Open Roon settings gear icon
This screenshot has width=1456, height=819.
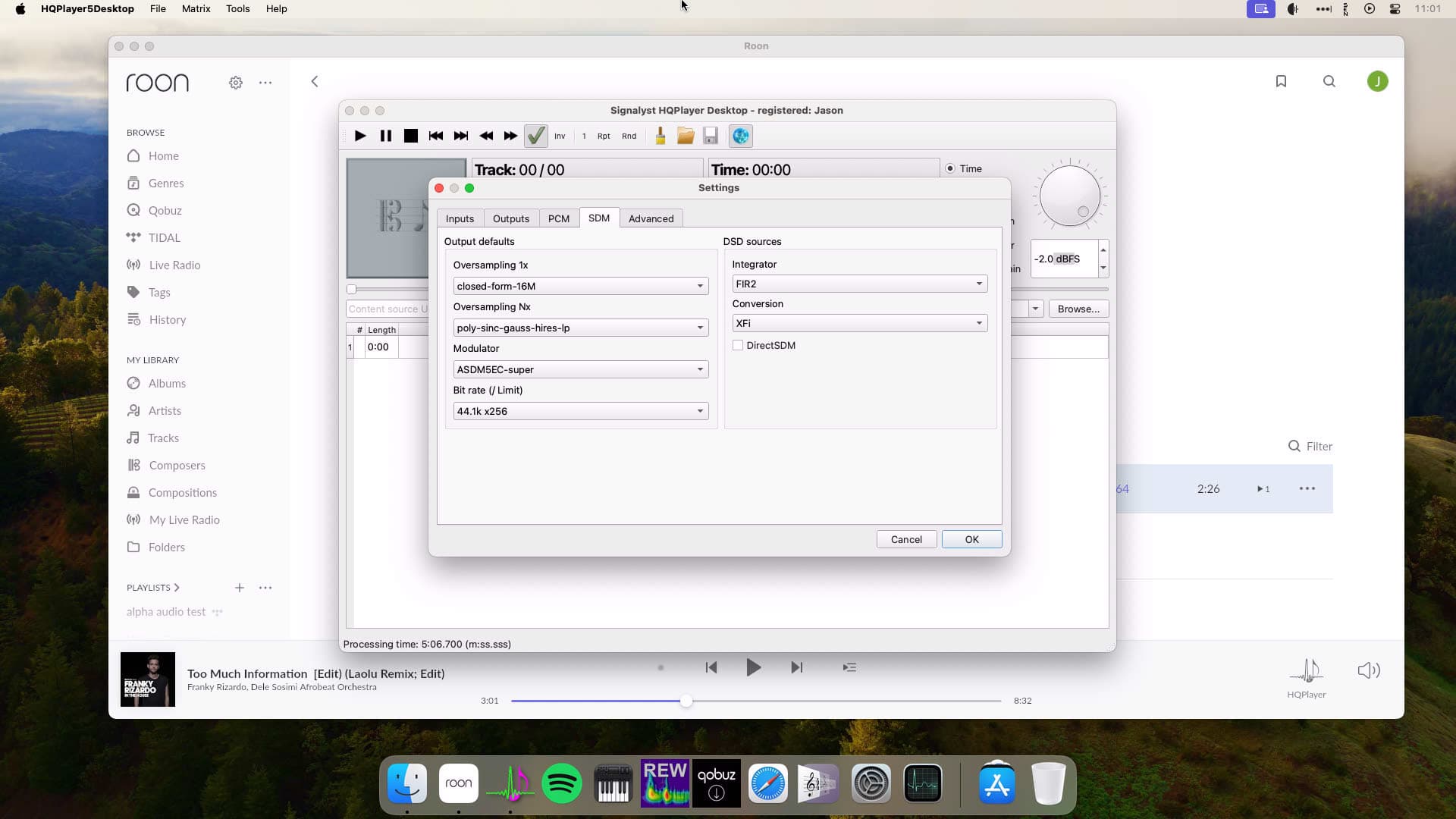click(236, 82)
